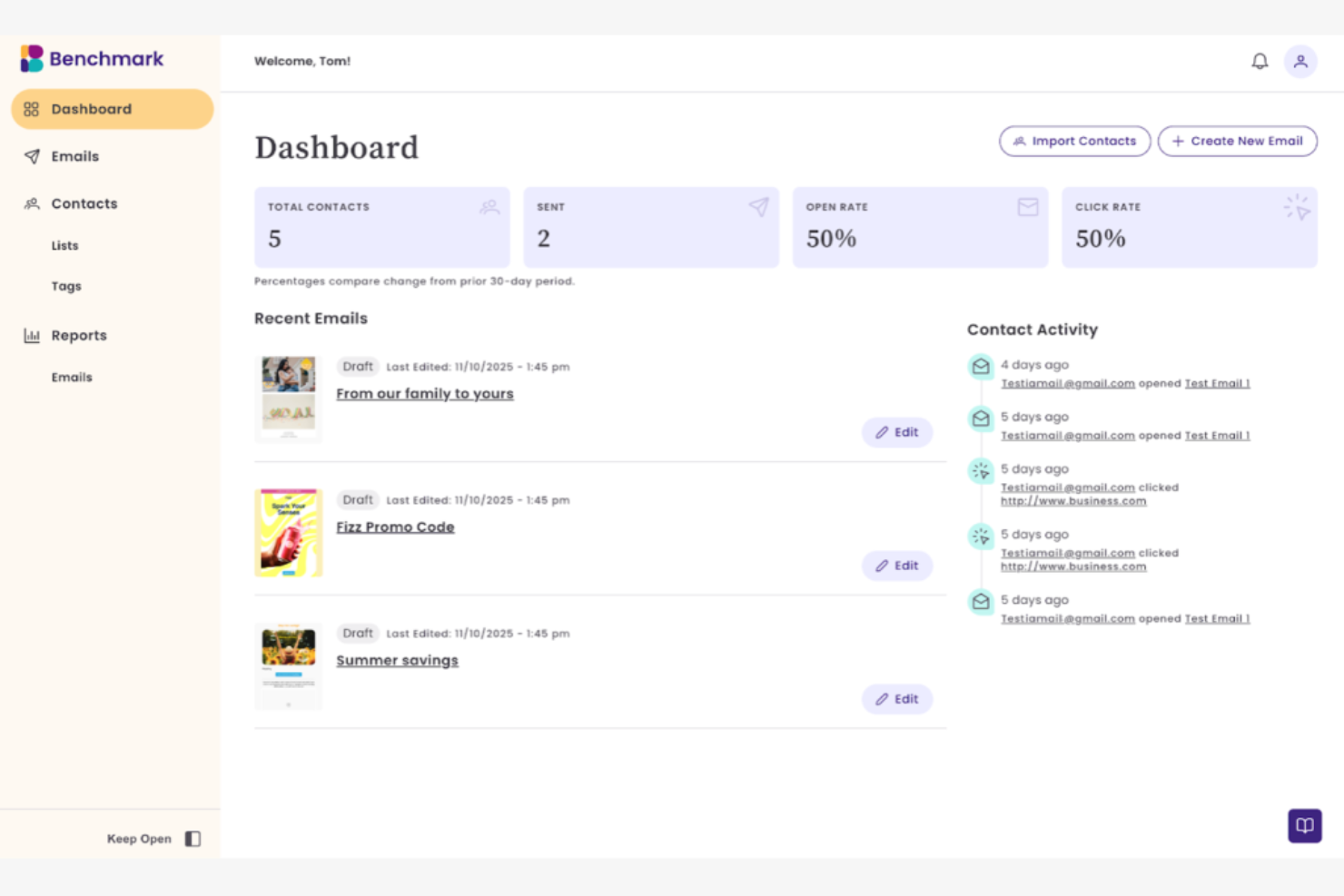
Task: Open Tags under Contacts
Action: 66,286
